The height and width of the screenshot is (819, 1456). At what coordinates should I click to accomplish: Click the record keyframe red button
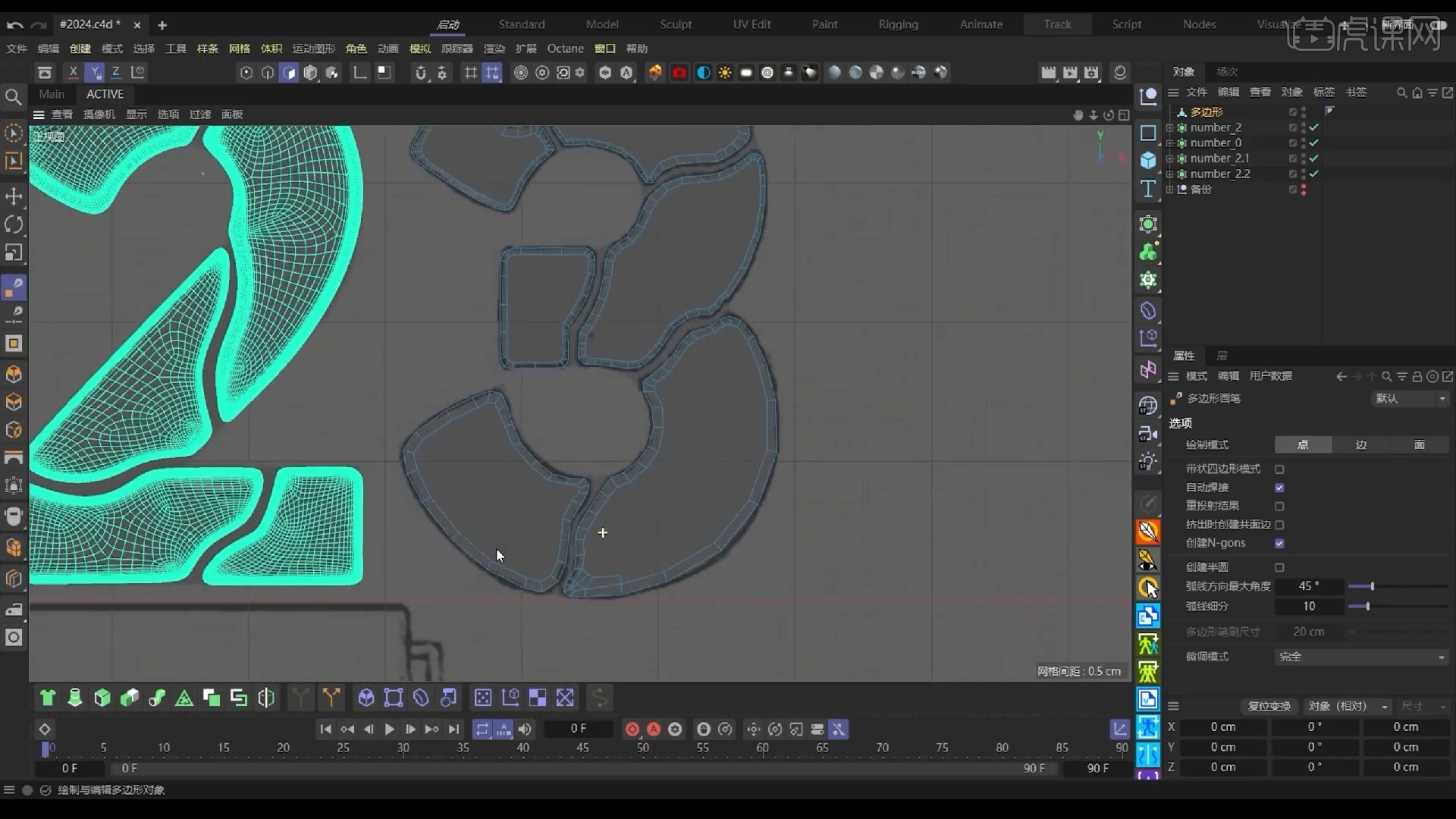coord(632,729)
